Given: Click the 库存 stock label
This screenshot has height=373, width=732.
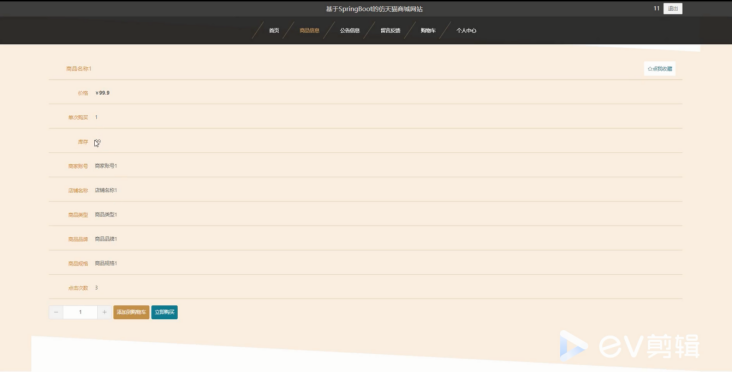Looking at the screenshot, I should pos(83,141).
